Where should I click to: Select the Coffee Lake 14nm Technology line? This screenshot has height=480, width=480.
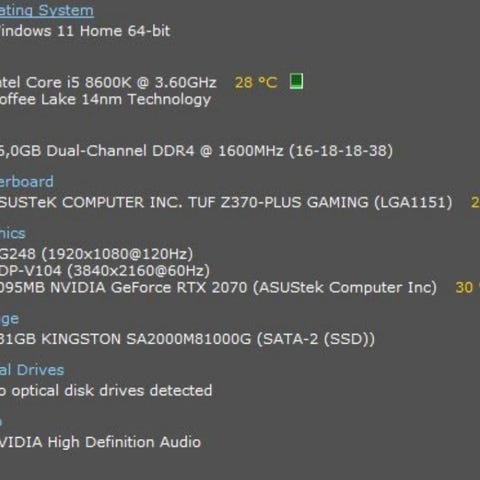click(105, 100)
